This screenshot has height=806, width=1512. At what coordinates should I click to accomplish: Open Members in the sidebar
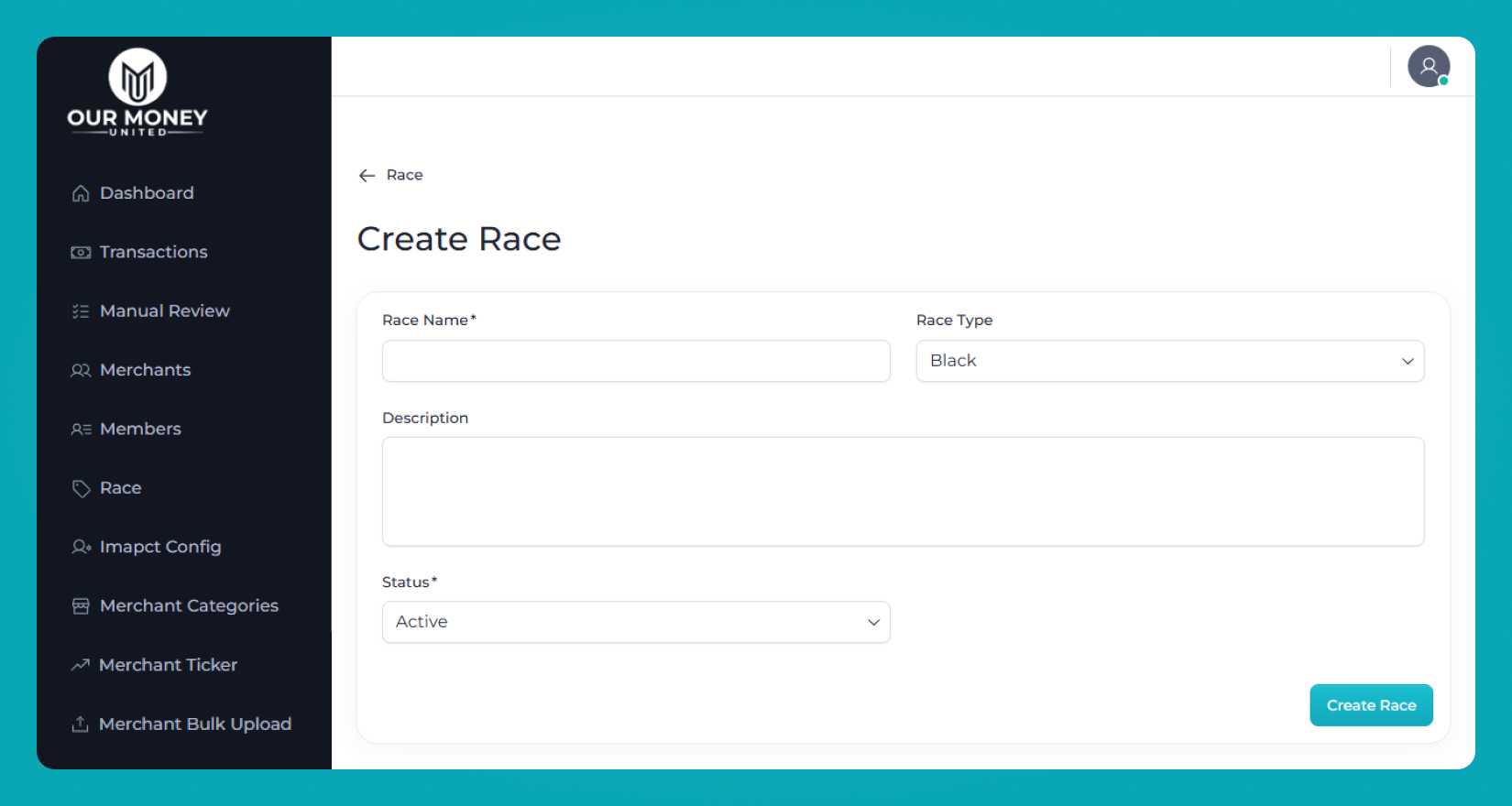[x=140, y=429]
